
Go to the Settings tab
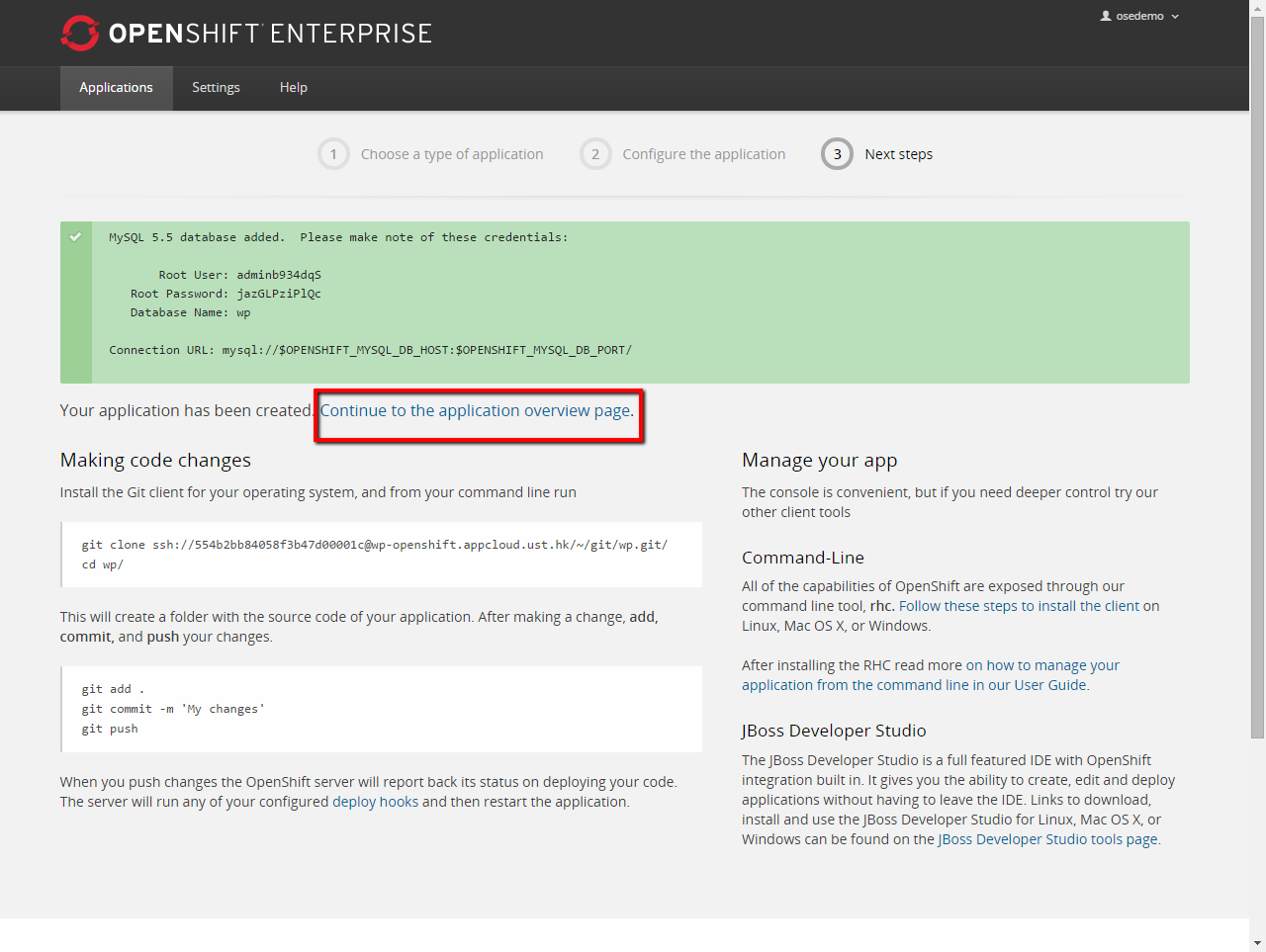pyautogui.click(x=216, y=88)
